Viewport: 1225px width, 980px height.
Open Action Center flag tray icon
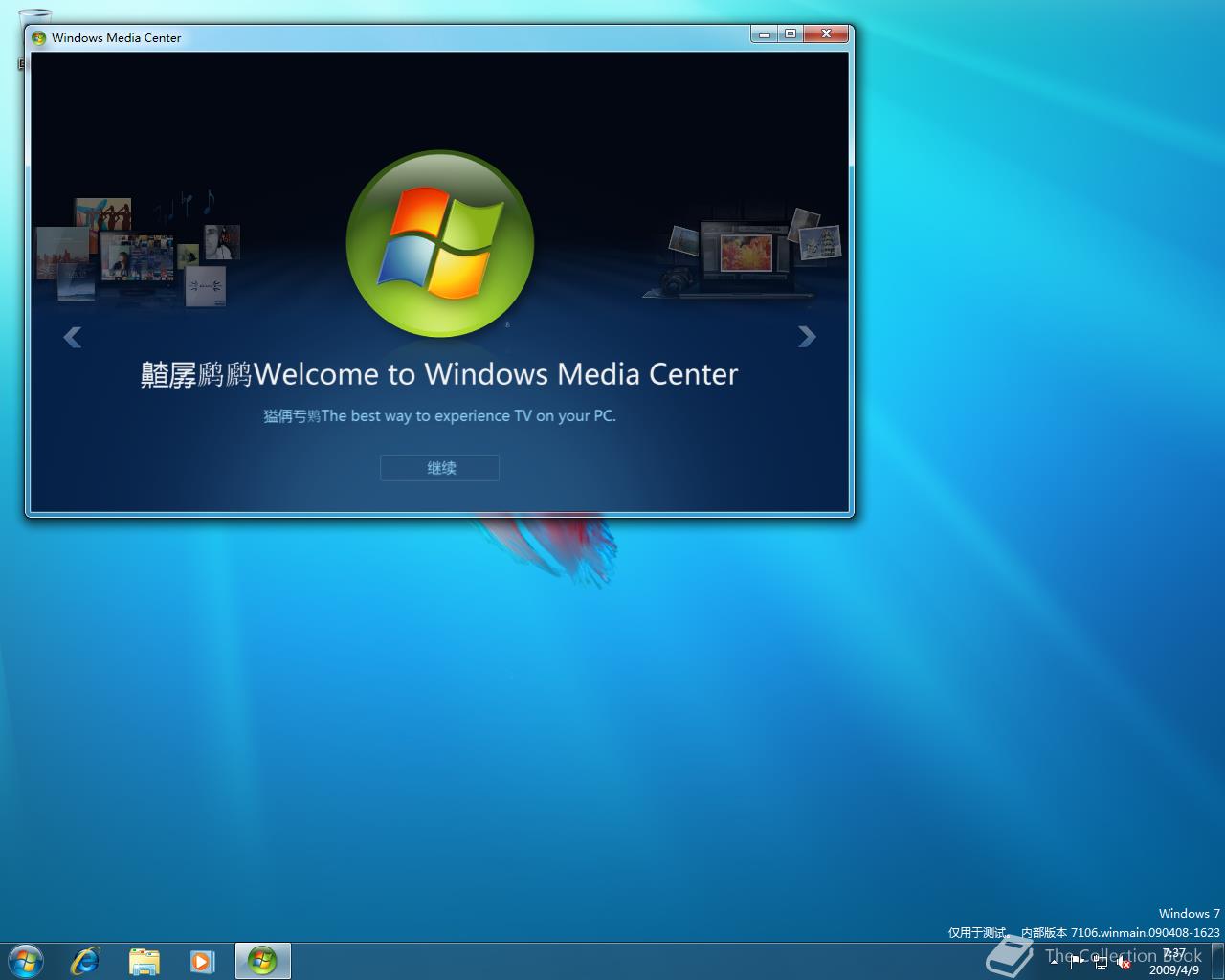[x=1078, y=961]
